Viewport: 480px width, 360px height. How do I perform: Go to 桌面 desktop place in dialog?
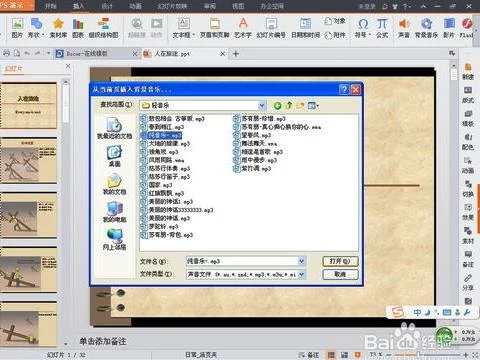(x=114, y=156)
